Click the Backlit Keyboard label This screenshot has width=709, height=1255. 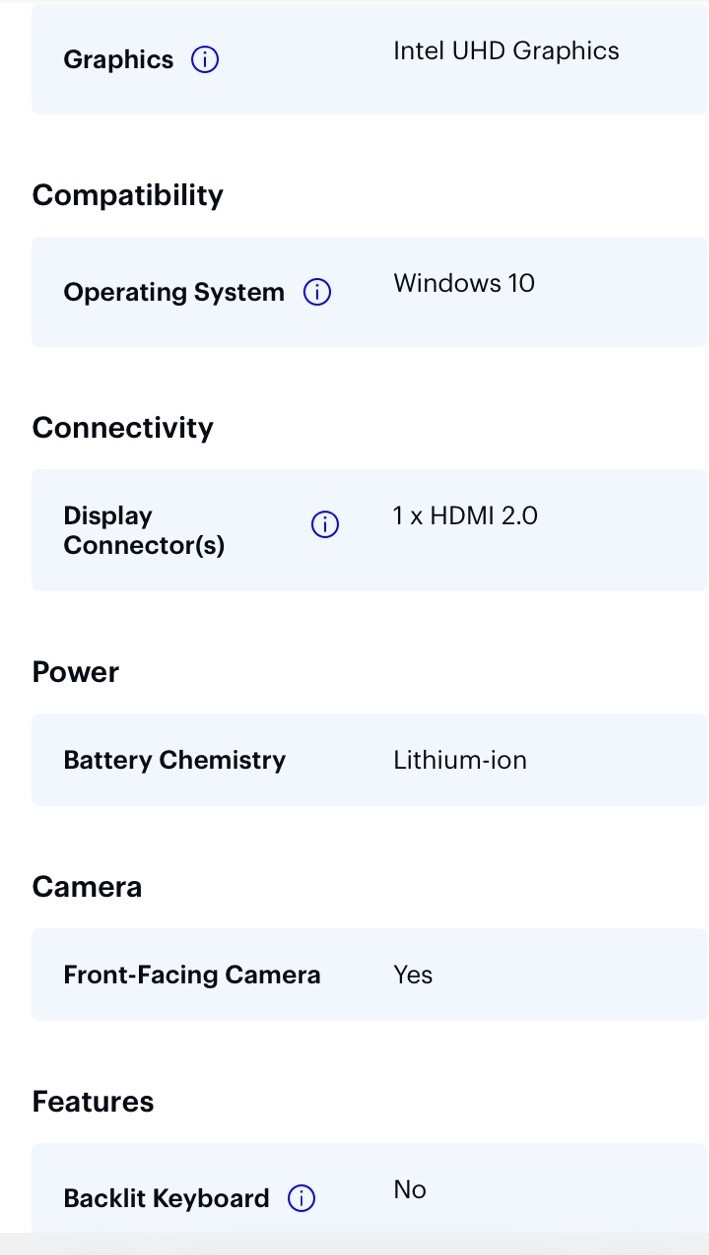[x=166, y=1199]
